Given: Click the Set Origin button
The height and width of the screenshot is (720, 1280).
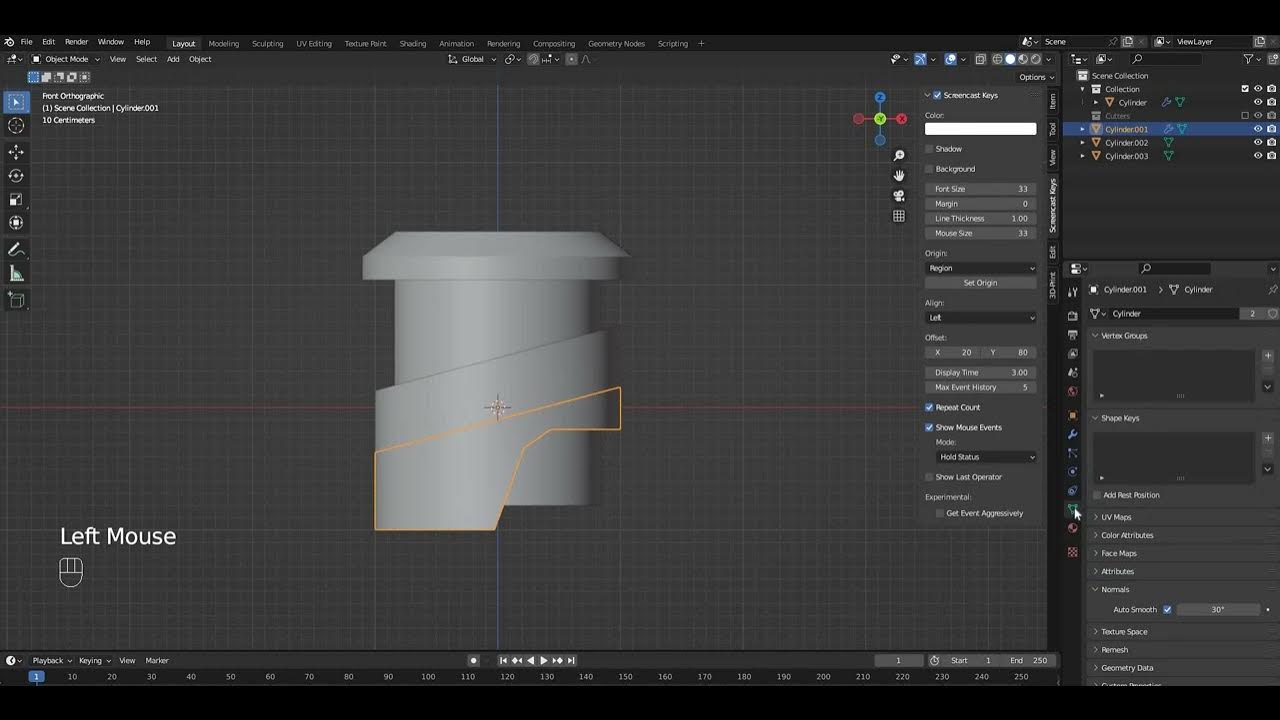Looking at the screenshot, I should [x=981, y=283].
